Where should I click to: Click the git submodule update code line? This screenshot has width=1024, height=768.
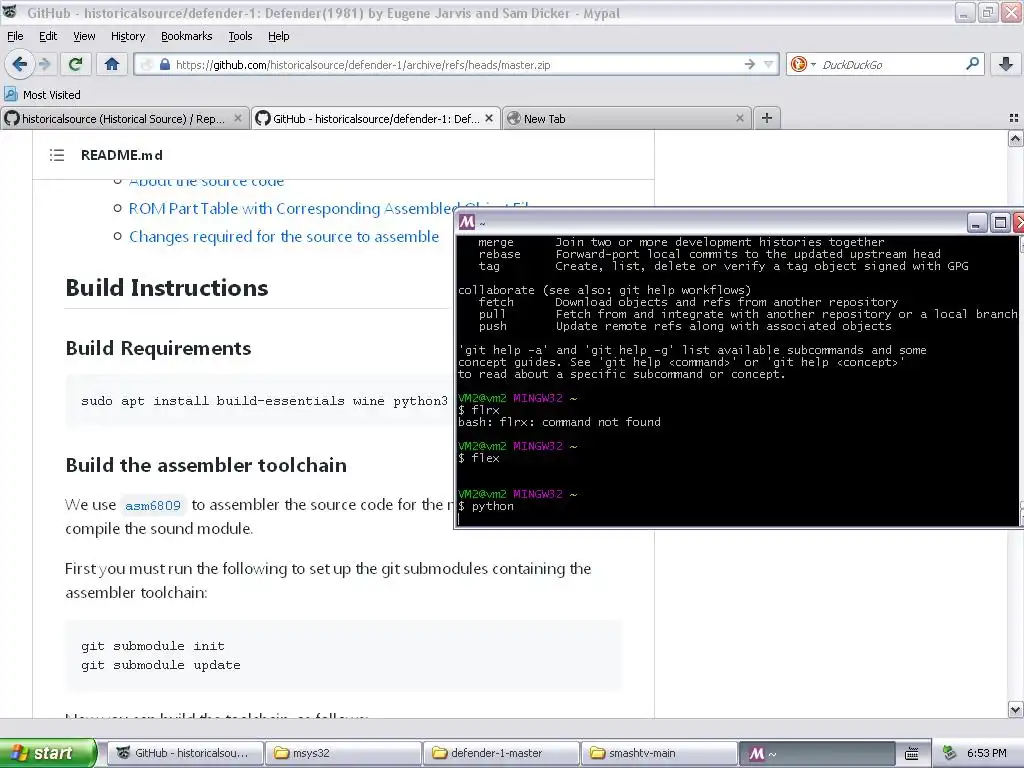coord(161,665)
